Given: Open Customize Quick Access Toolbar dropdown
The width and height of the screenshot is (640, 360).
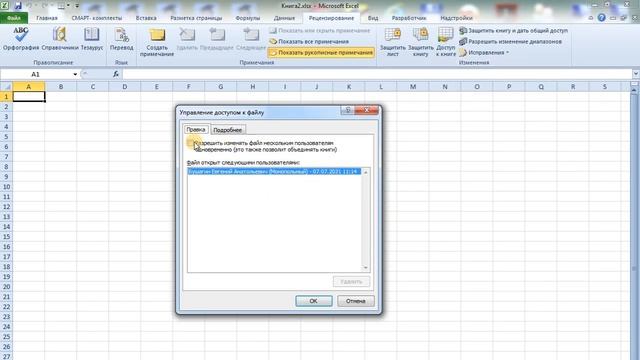Looking at the screenshot, I should click(77, 6).
